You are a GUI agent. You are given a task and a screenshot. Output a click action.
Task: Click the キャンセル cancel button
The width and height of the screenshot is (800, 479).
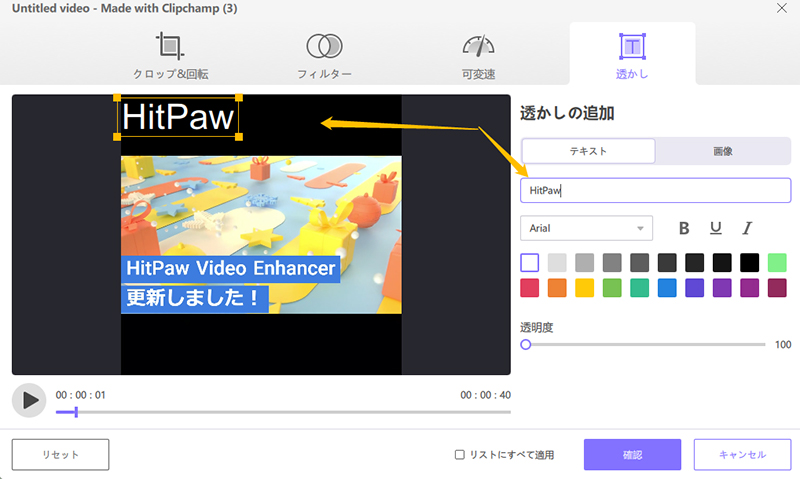click(x=742, y=455)
